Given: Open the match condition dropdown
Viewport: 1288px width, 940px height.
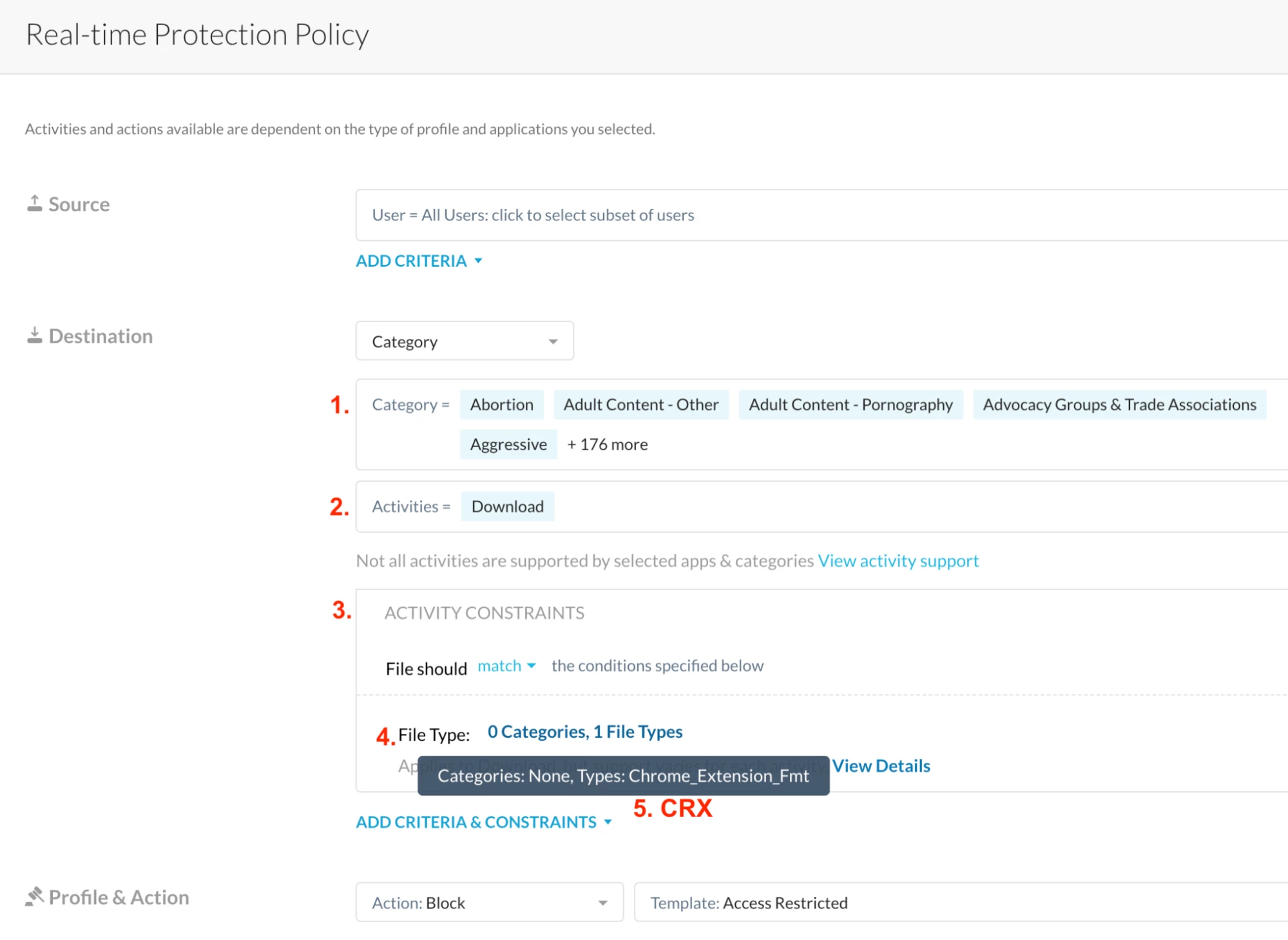Looking at the screenshot, I should pyautogui.click(x=506, y=666).
